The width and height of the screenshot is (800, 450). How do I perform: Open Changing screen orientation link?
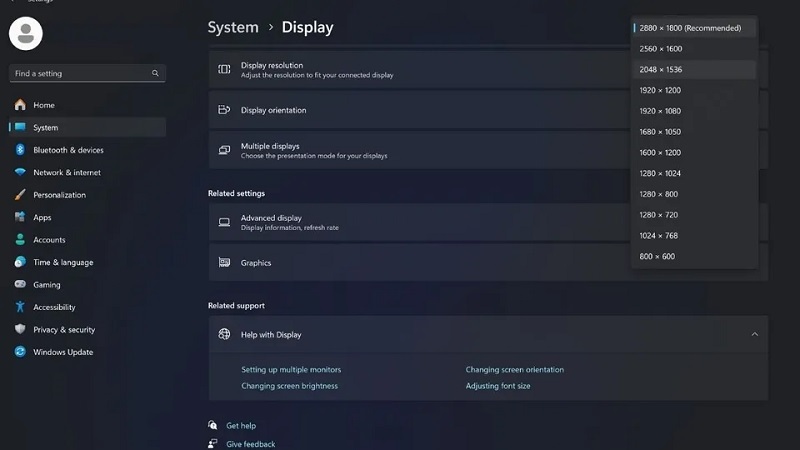click(514, 369)
